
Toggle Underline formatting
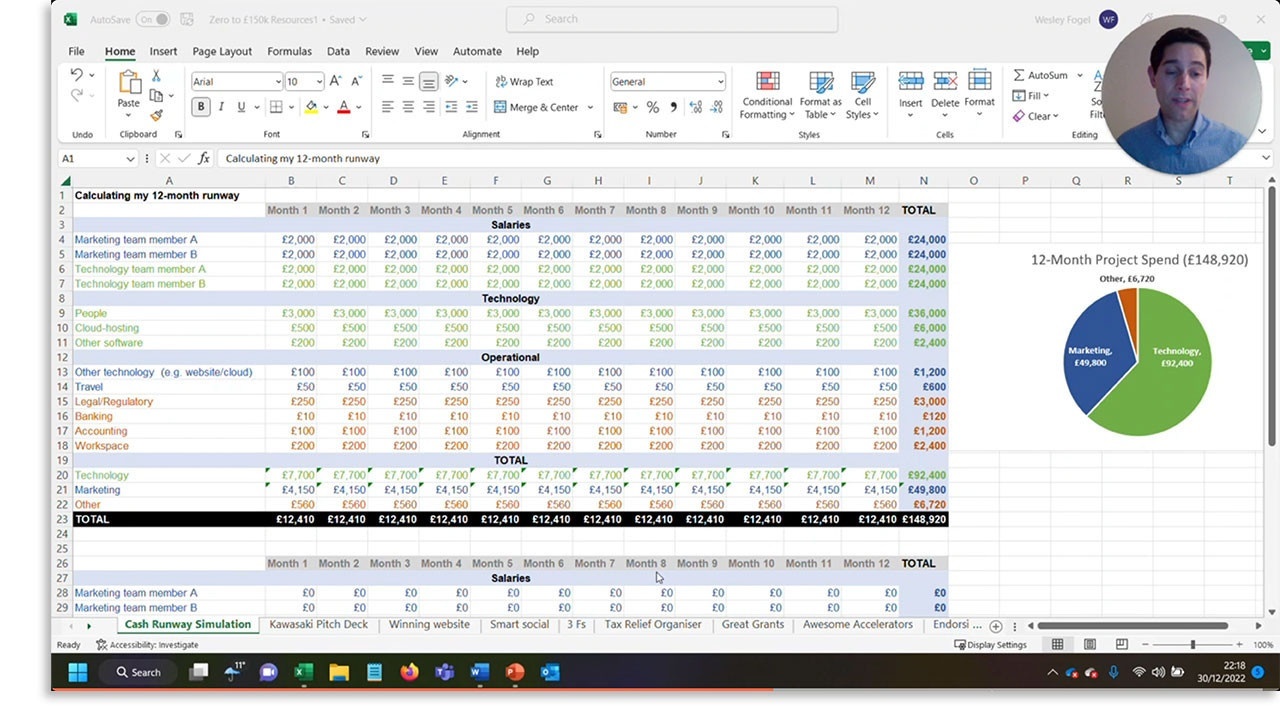pos(241,107)
